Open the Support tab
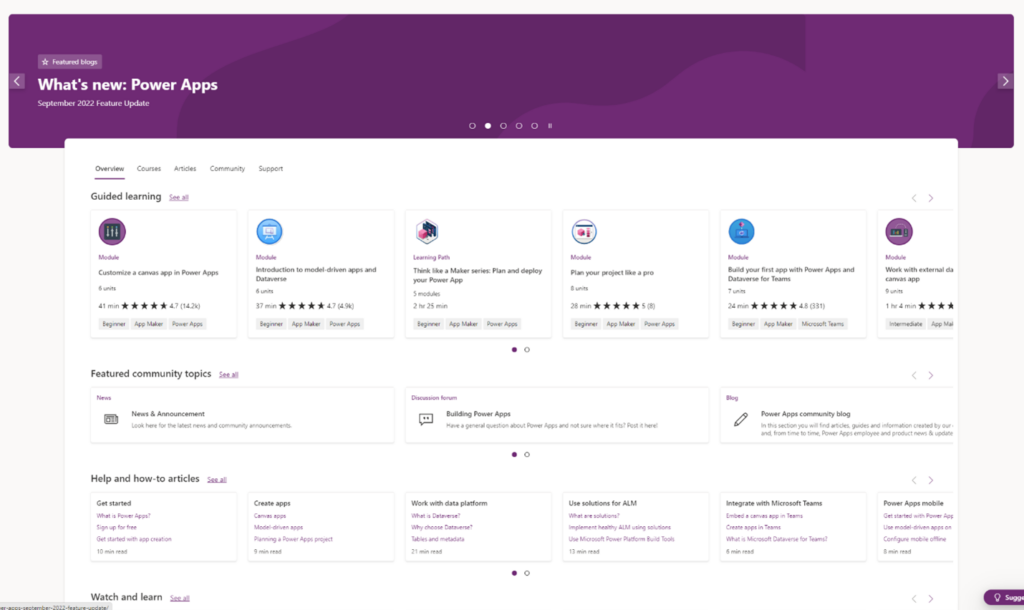 coord(270,168)
